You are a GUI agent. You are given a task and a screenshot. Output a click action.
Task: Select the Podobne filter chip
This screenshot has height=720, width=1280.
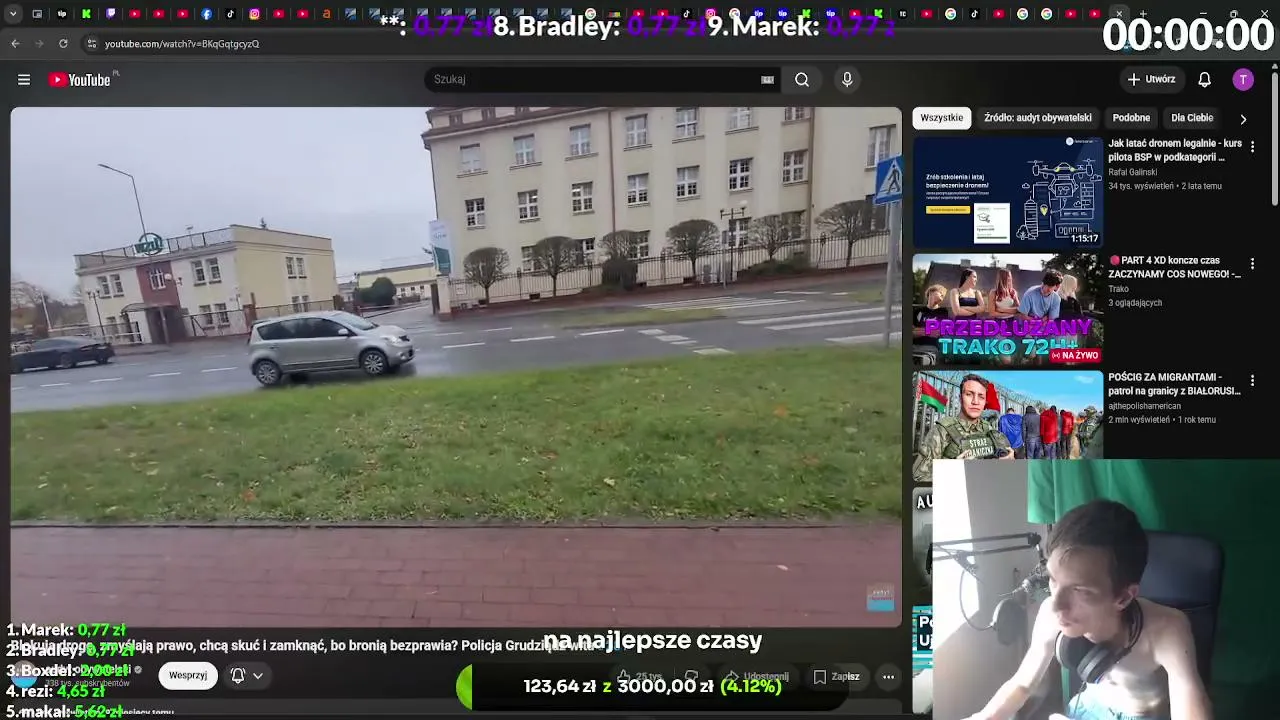[1131, 118]
